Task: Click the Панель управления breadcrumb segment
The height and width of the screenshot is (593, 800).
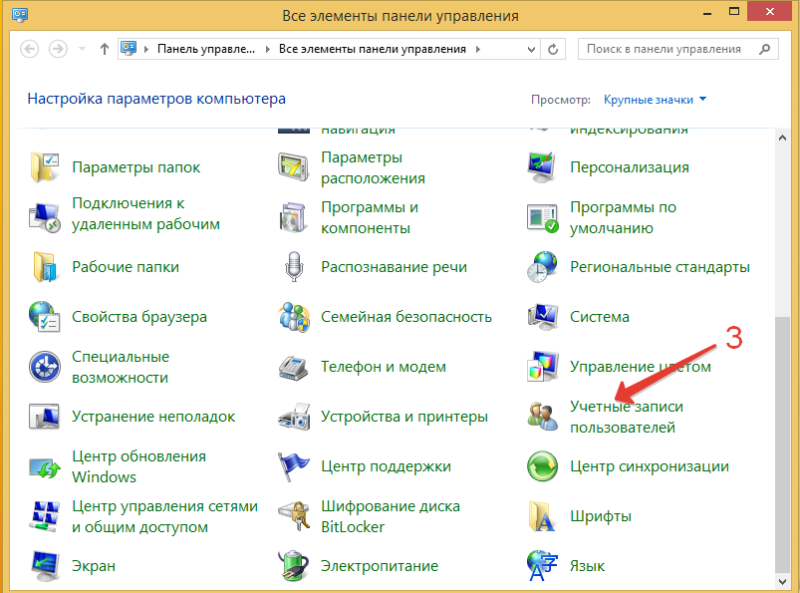Action: (x=209, y=49)
